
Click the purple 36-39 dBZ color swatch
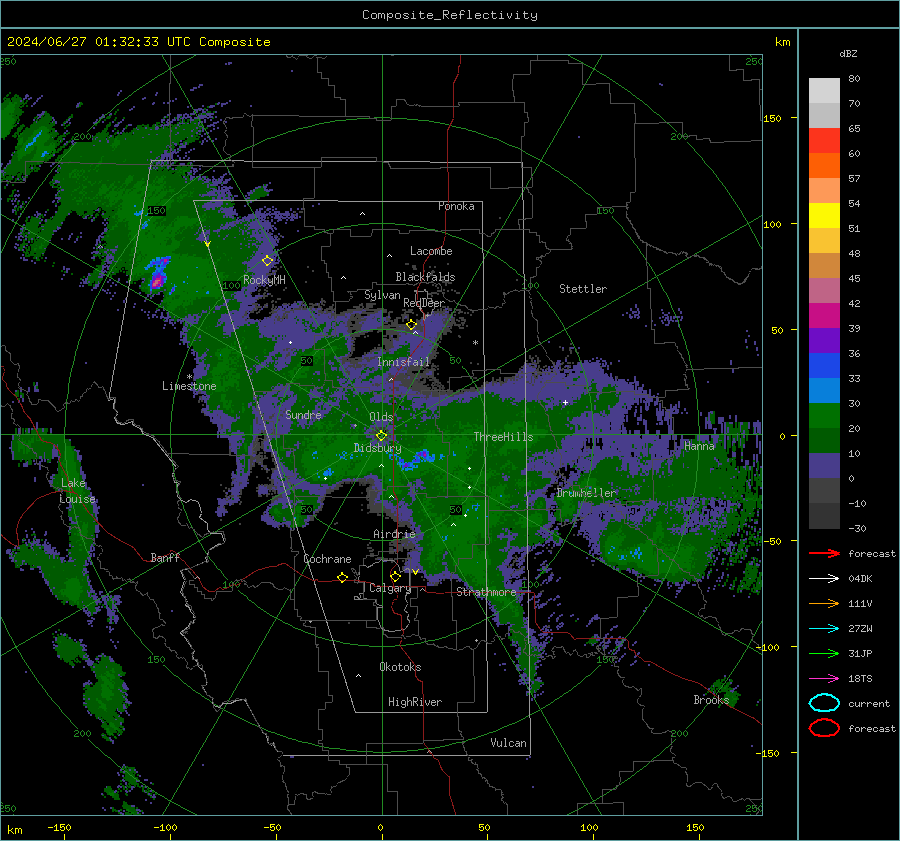coord(824,341)
